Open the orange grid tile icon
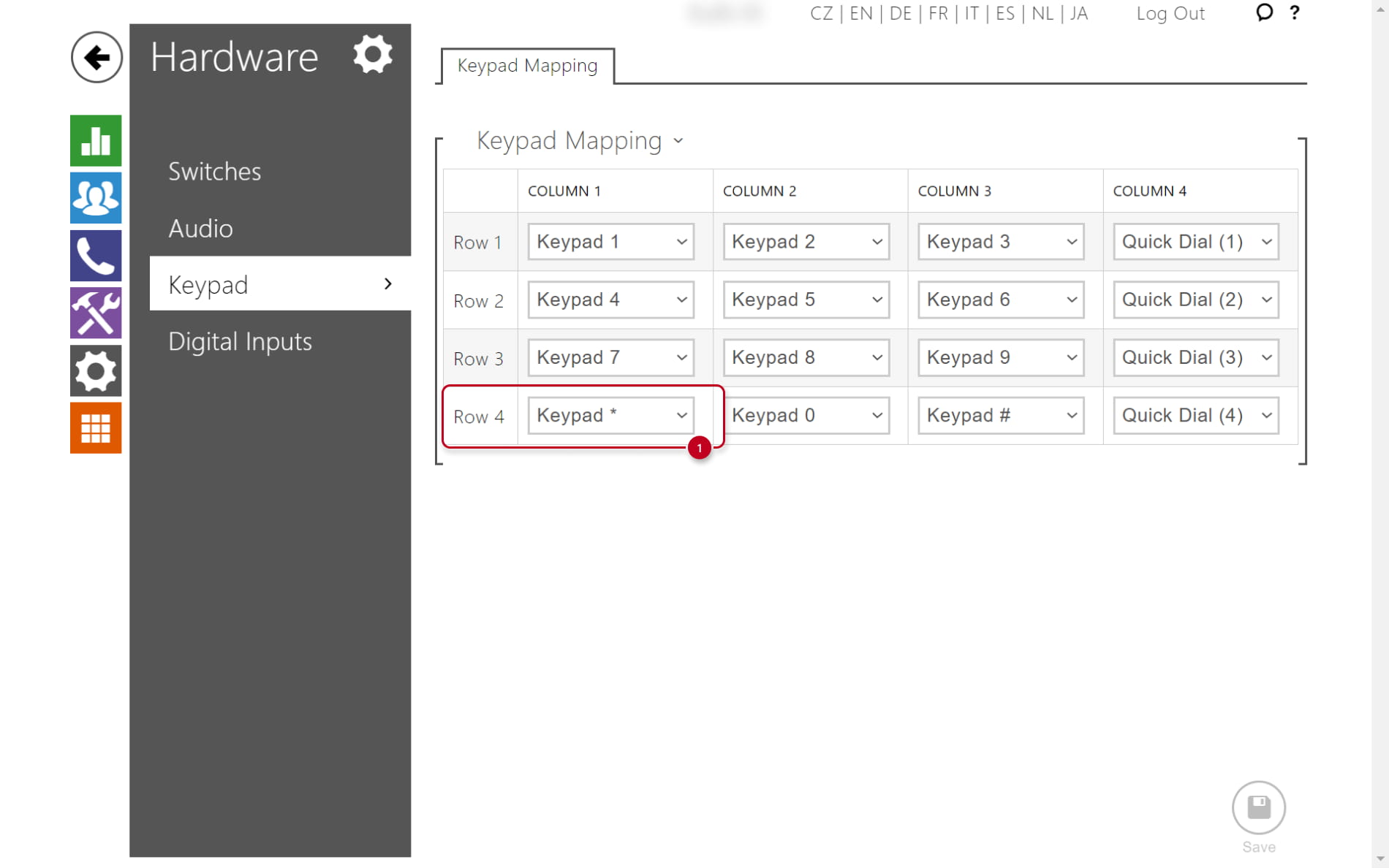 coord(96,428)
